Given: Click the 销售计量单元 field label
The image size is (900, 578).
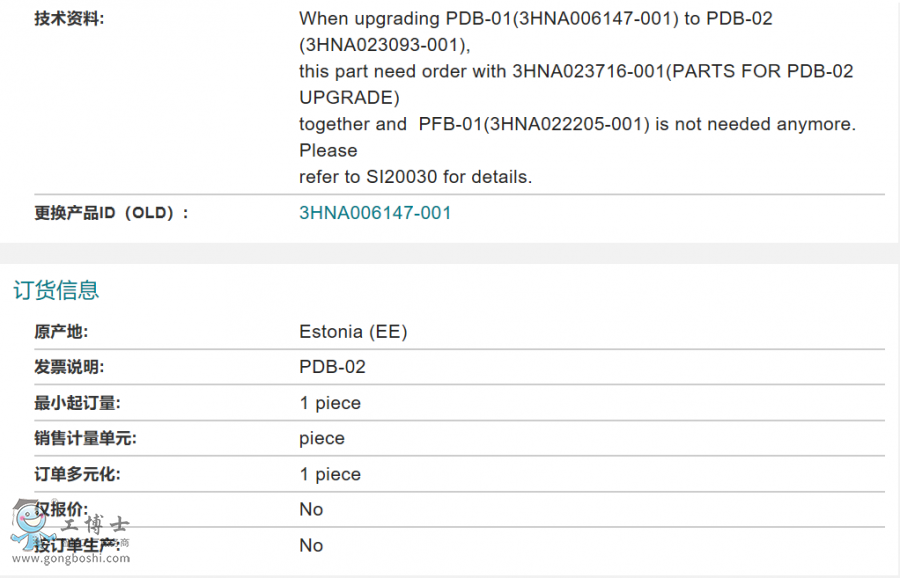Looking at the screenshot, I should pyautogui.click(x=85, y=438).
